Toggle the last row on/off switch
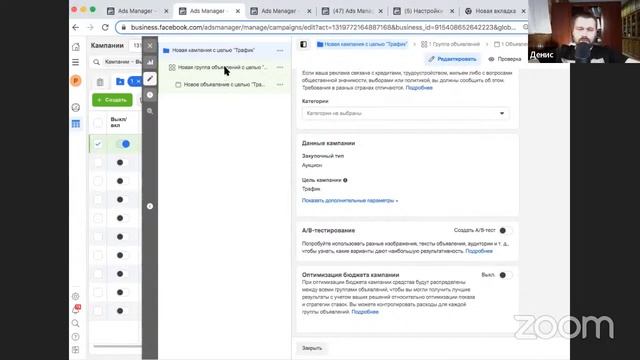 [x=121, y=311]
